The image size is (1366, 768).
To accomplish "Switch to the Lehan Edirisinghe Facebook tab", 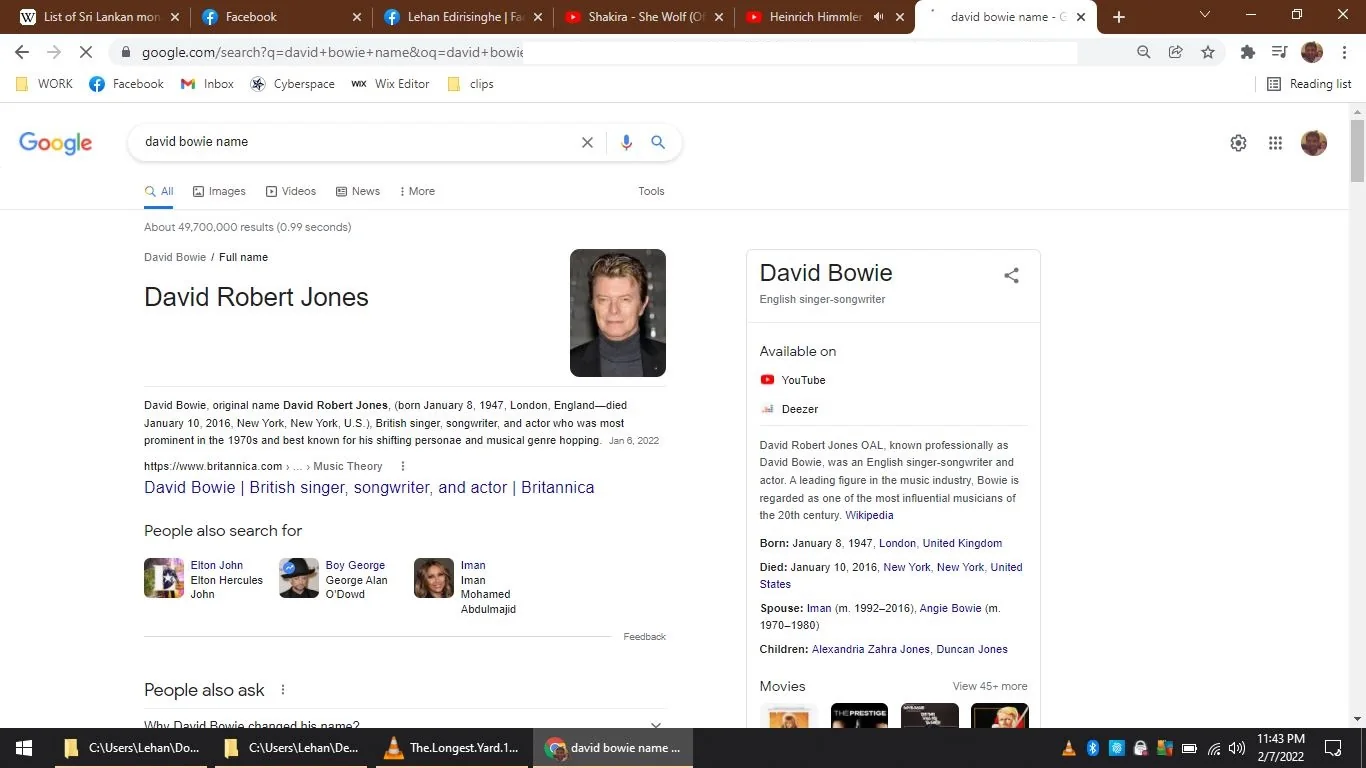I will tap(464, 17).
